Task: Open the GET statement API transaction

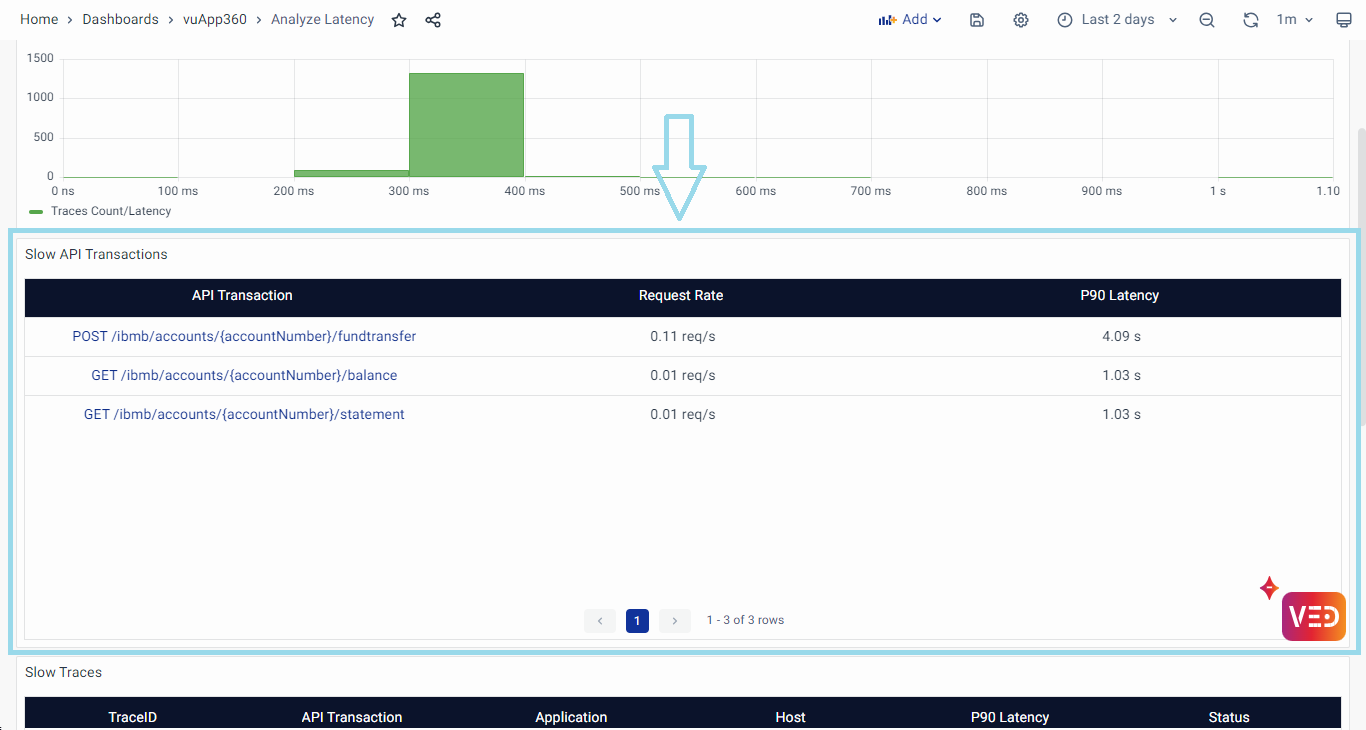Action: tap(244, 415)
